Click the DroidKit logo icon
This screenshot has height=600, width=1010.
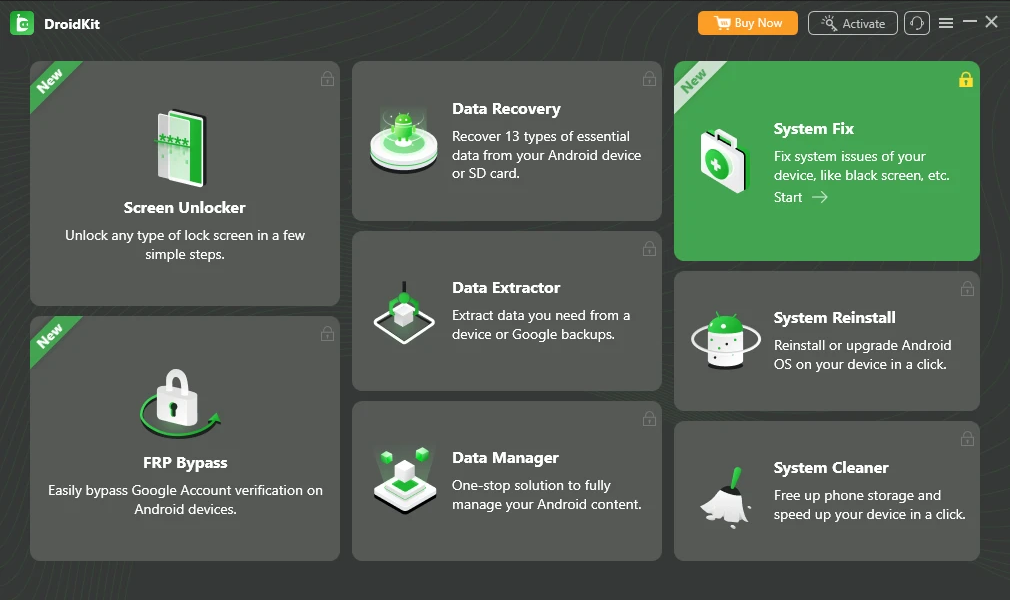click(x=22, y=24)
